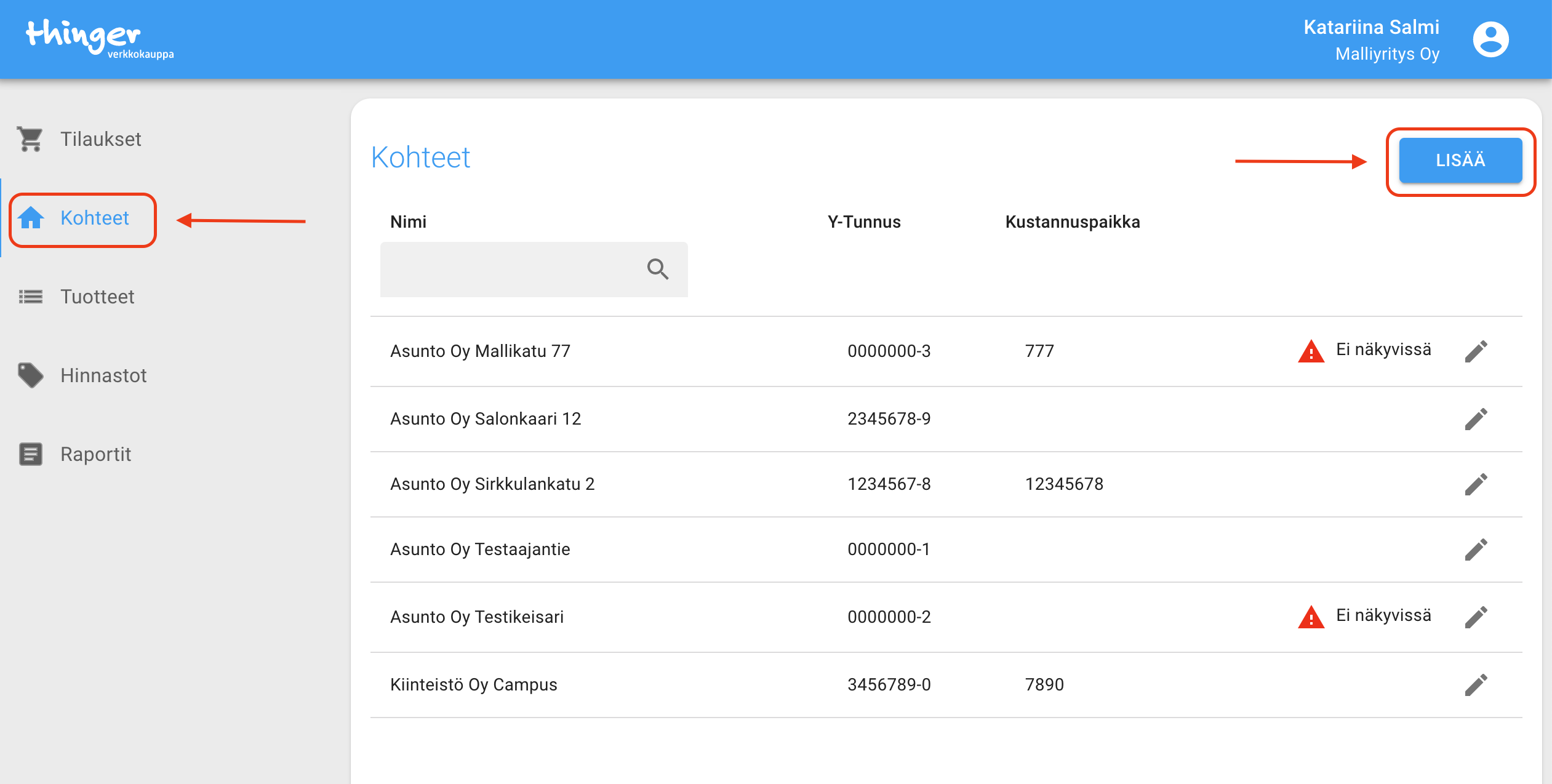1552x784 pixels.
Task: Open edit for Asunto Oy Testaajantie
Action: [1476, 550]
